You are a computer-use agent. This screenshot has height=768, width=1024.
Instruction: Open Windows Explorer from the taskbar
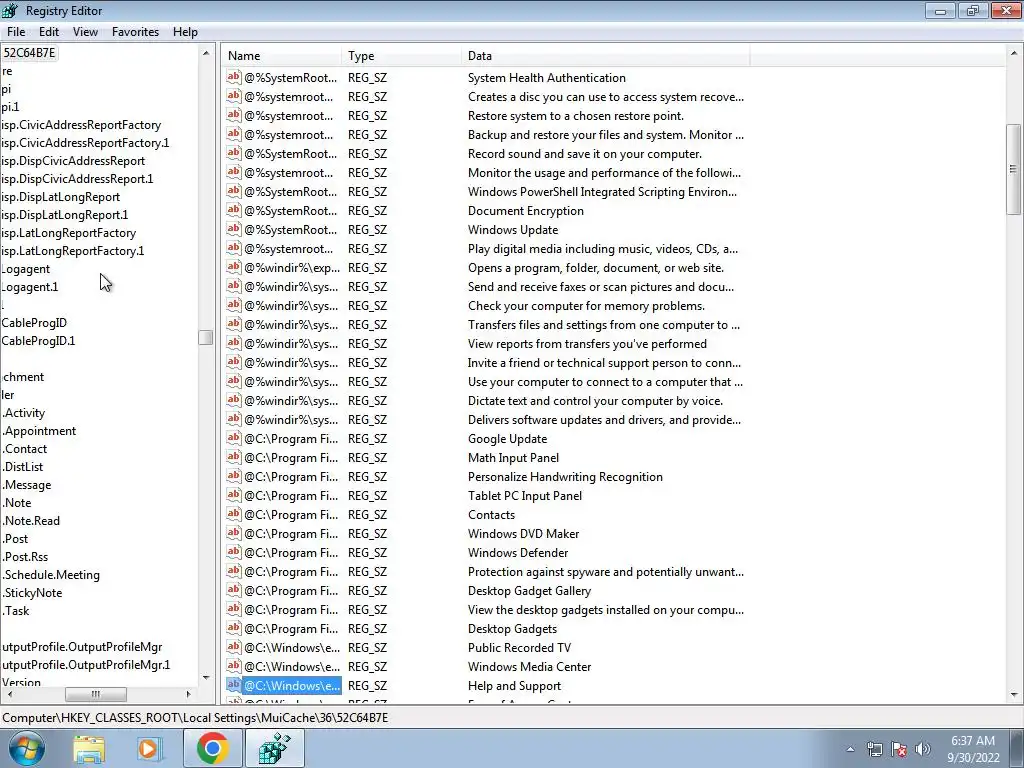pyautogui.click(x=89, y=748)
